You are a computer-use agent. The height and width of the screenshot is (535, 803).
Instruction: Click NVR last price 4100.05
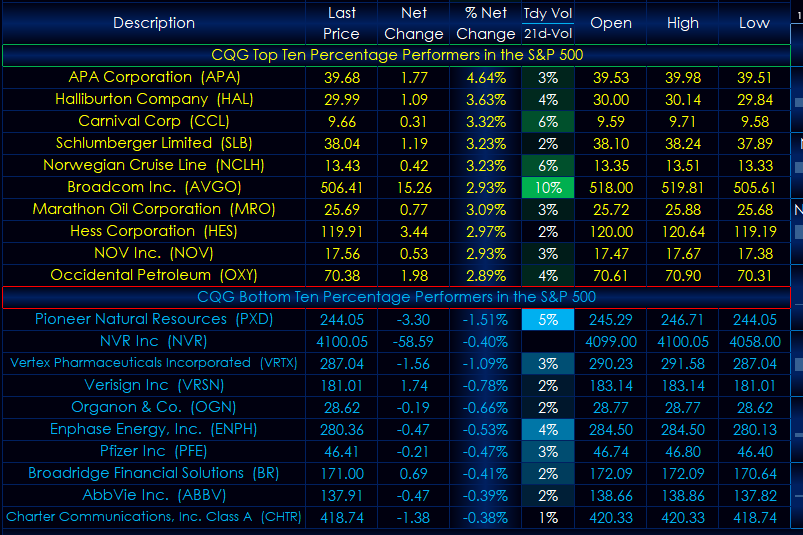342,342
